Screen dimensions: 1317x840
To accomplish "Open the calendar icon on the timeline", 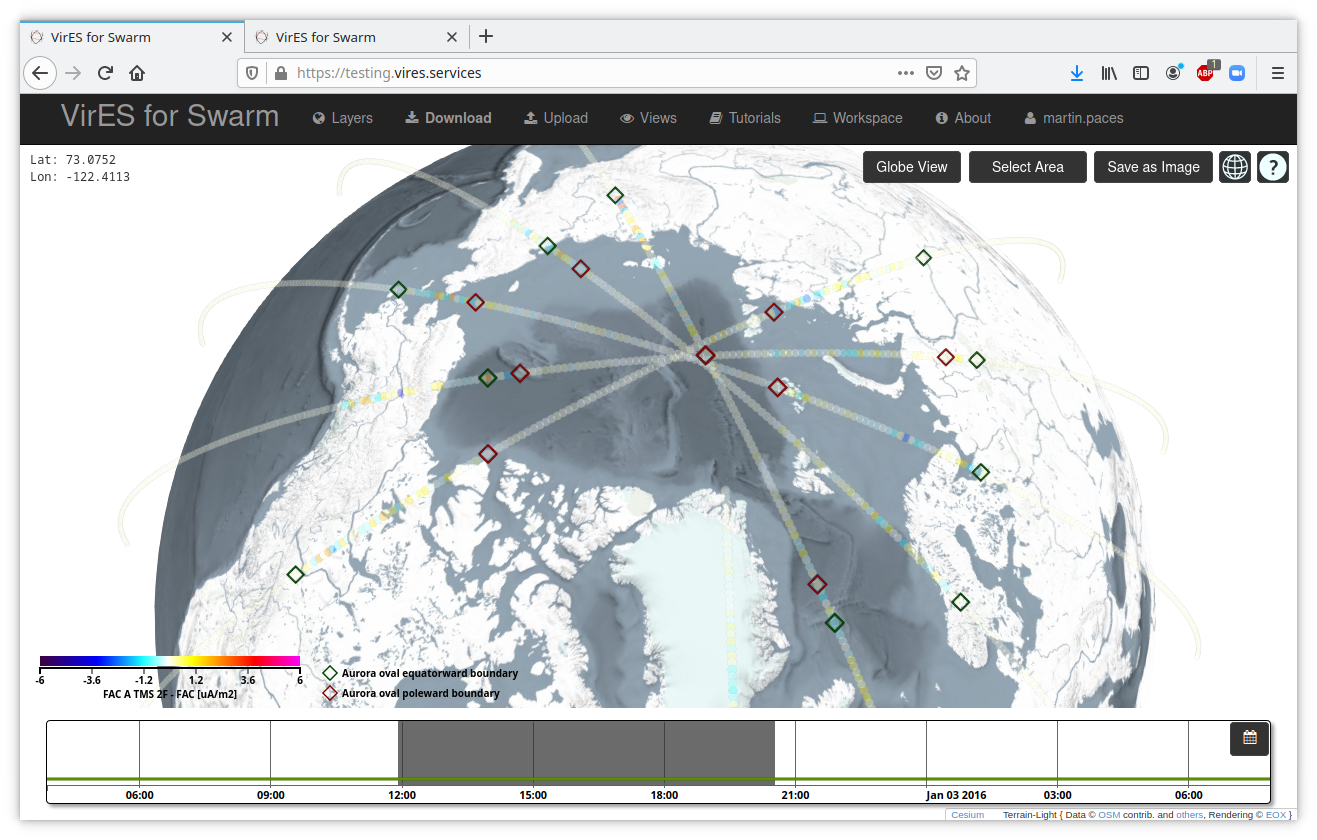I will coord(1249,737).
